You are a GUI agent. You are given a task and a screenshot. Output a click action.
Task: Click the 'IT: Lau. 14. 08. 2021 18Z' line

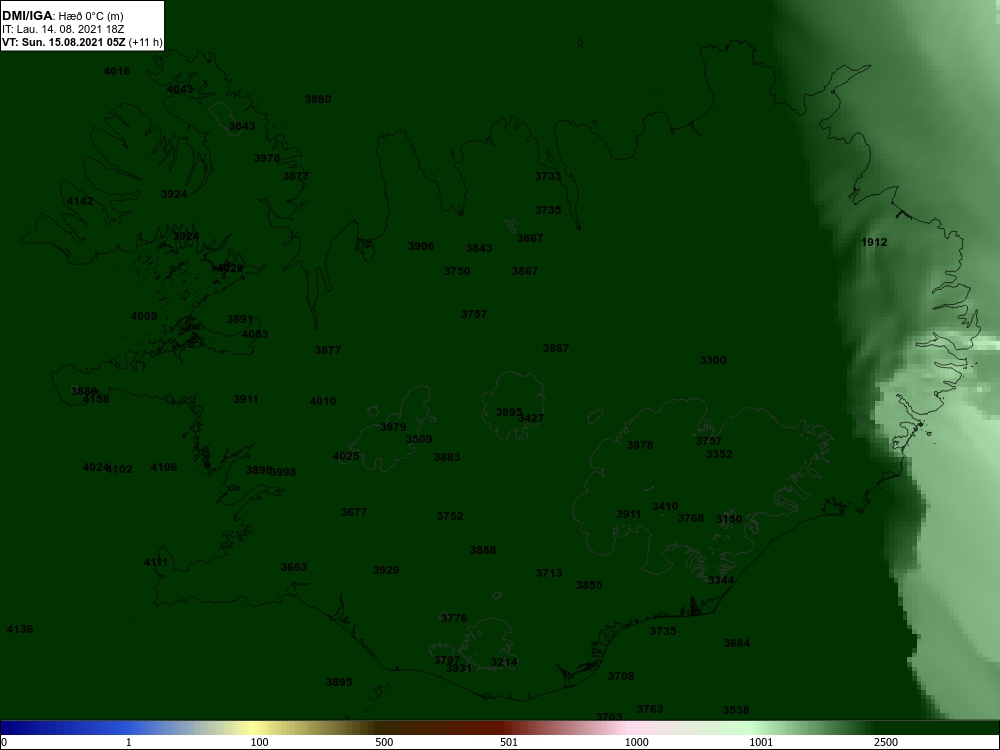pos(62,29)
